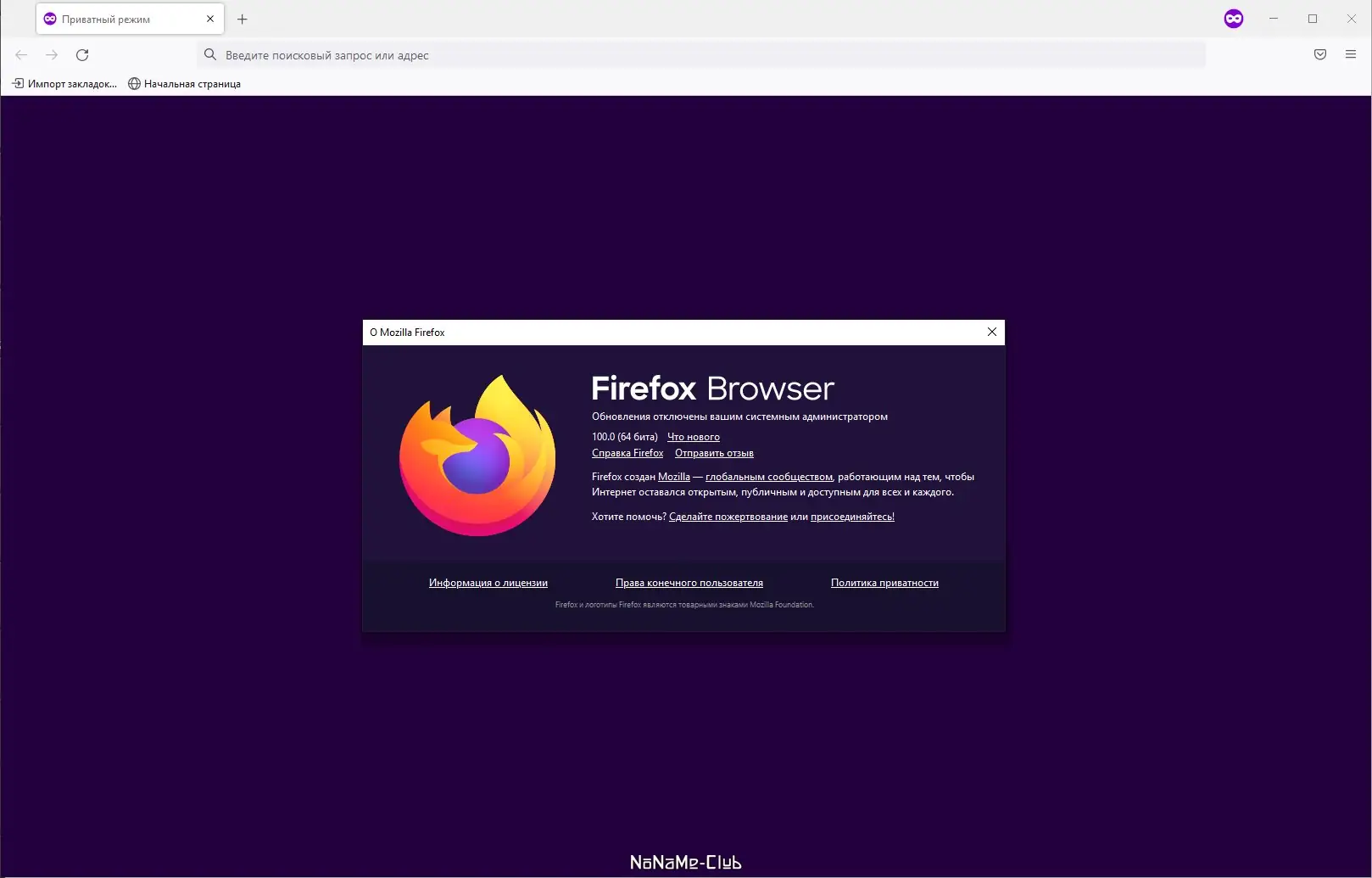Close the О Mozilla Firefox dialog
This screenshot has width=1372, height=878.
992,333
